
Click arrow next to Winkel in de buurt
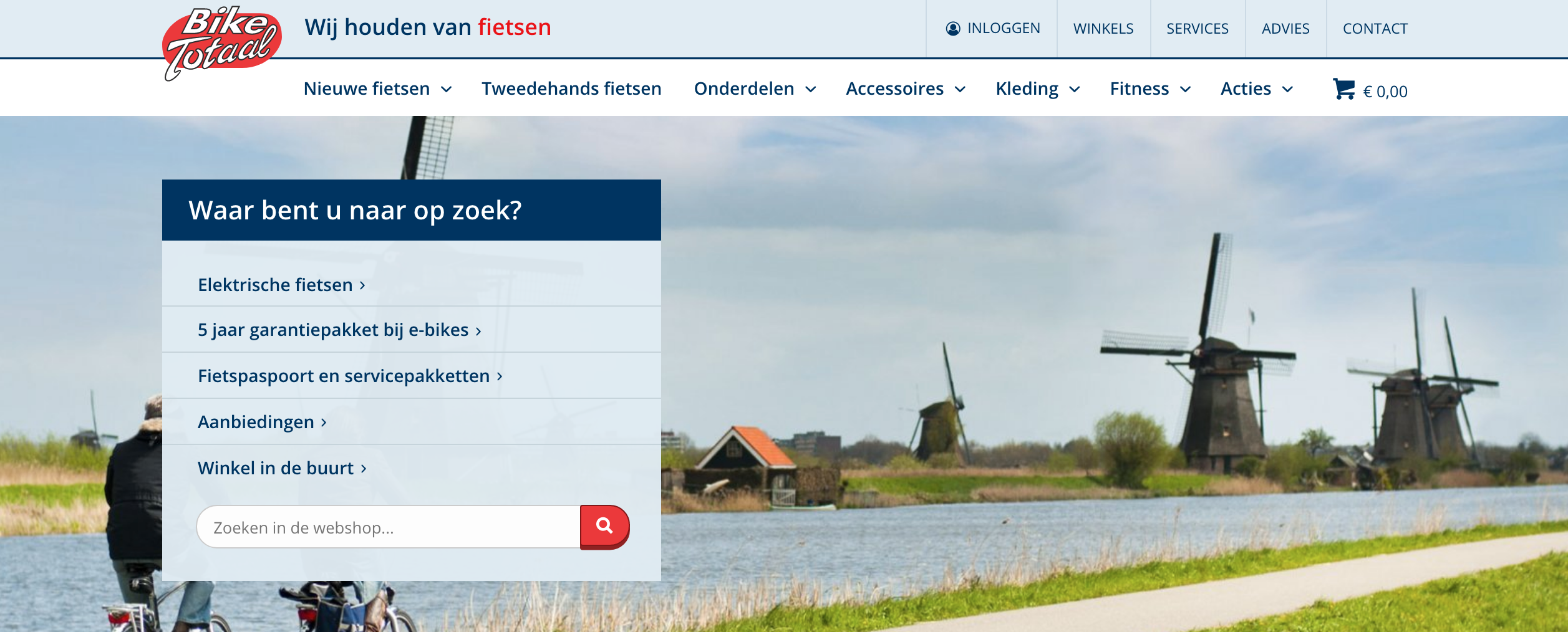point(364,469)
